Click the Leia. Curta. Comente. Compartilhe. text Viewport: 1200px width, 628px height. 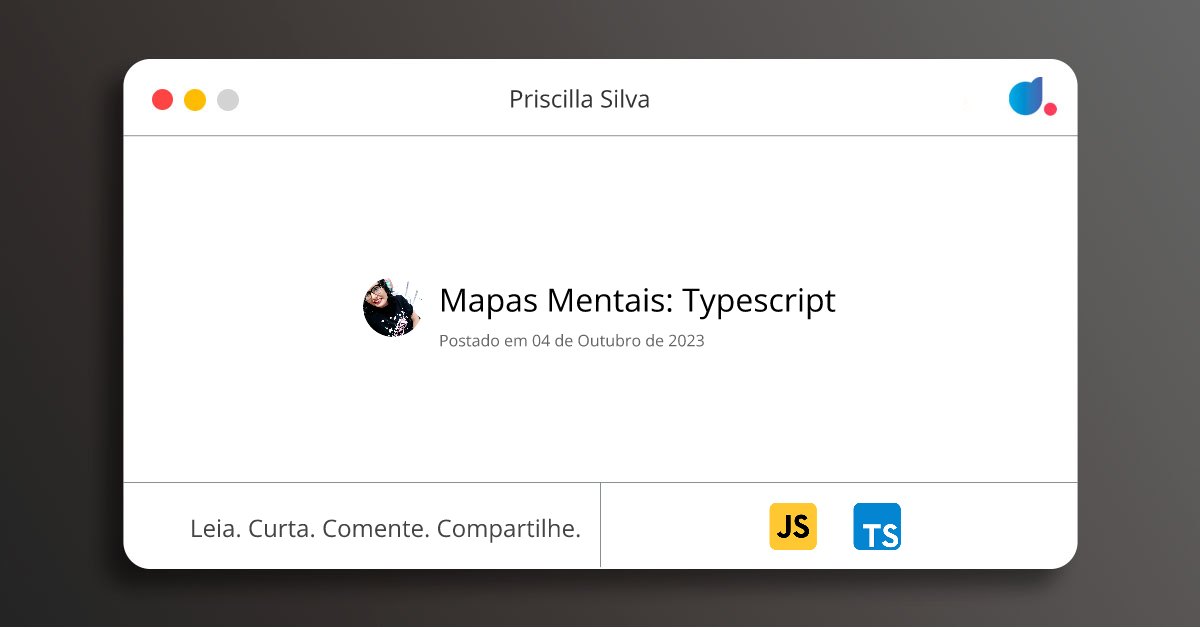coord(386,528)
